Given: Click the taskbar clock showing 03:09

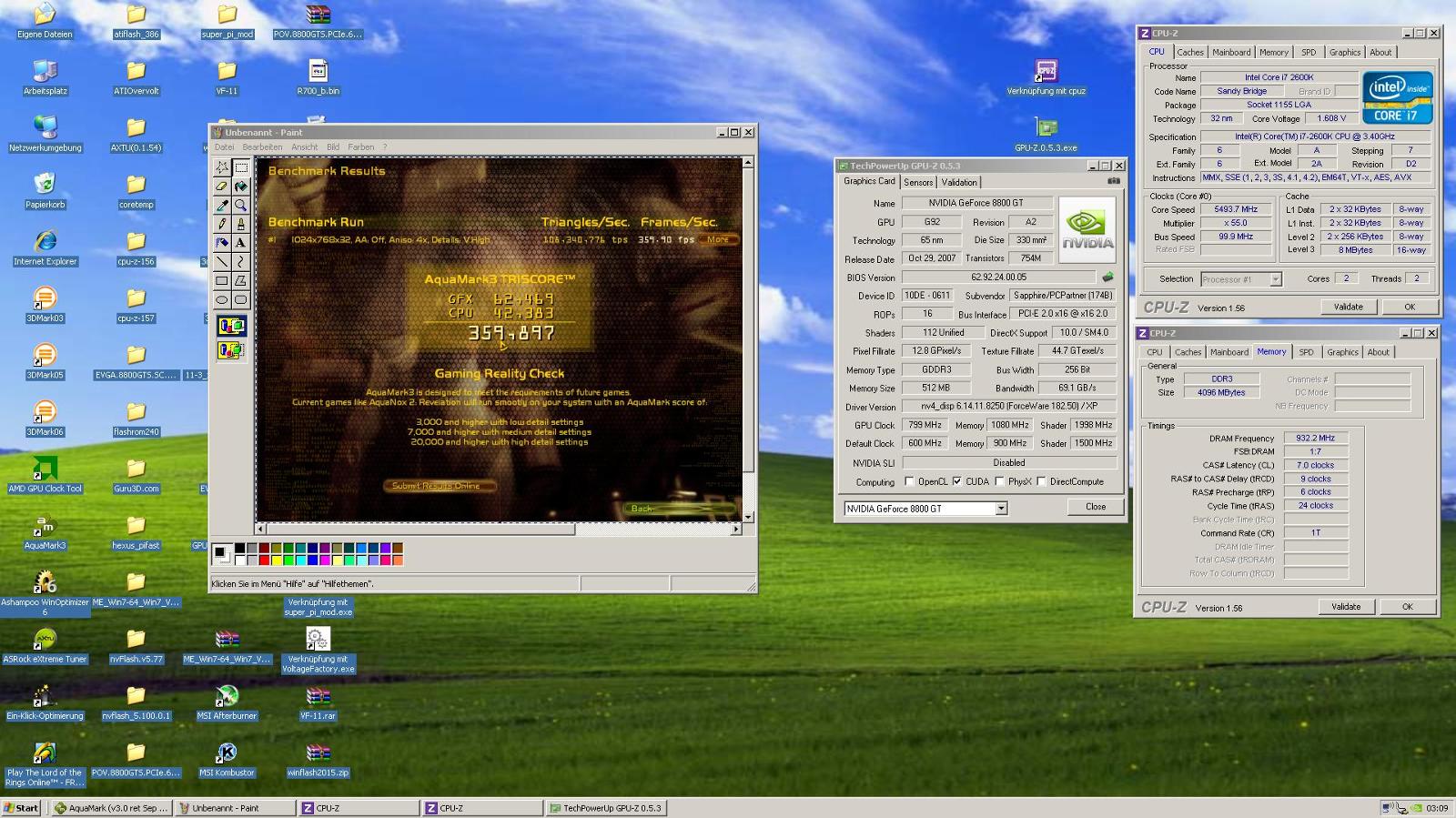Looking at the screenshot, I should [1437, 808].
